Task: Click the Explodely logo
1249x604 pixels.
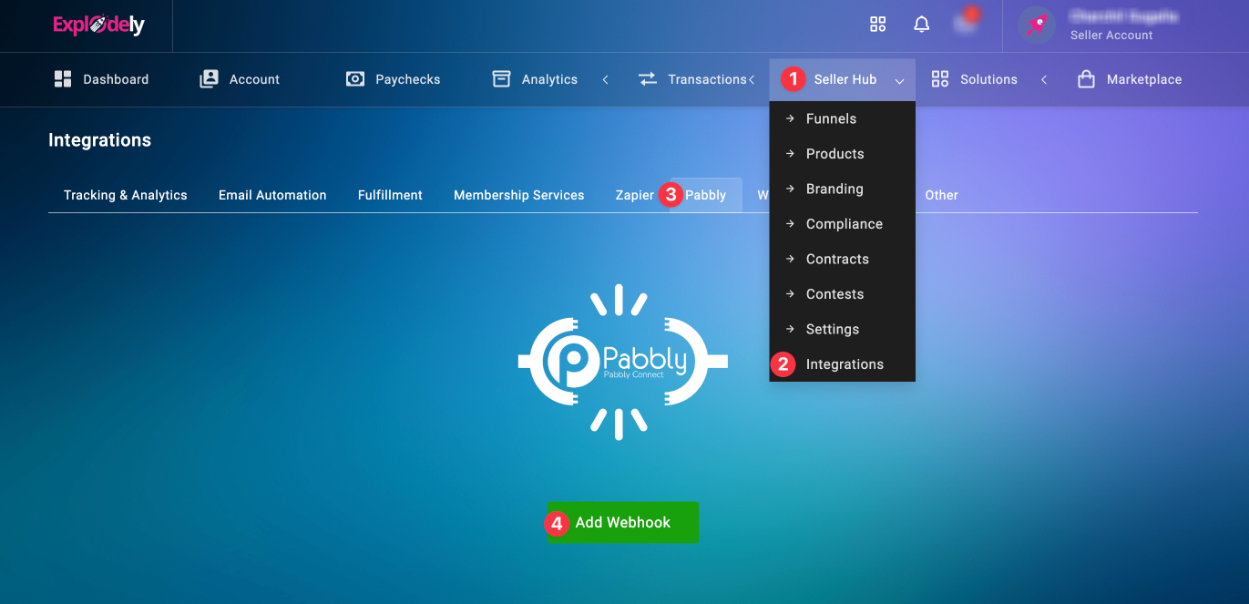Action: [99, 25]
